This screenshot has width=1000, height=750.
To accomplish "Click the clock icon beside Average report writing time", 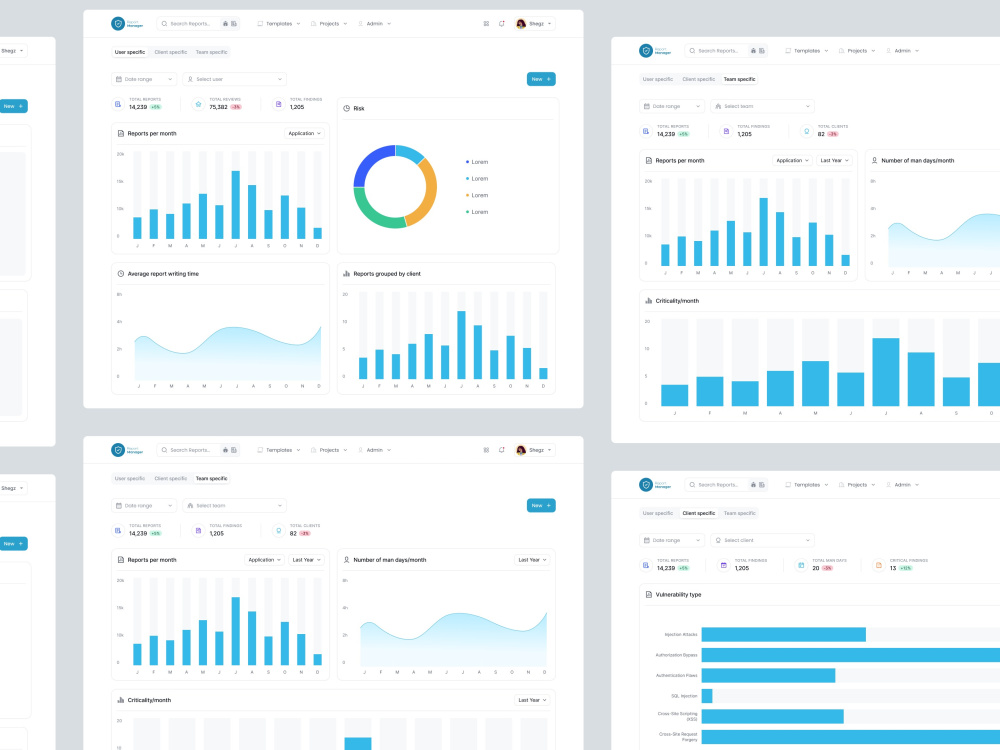I will pos(121,274).
